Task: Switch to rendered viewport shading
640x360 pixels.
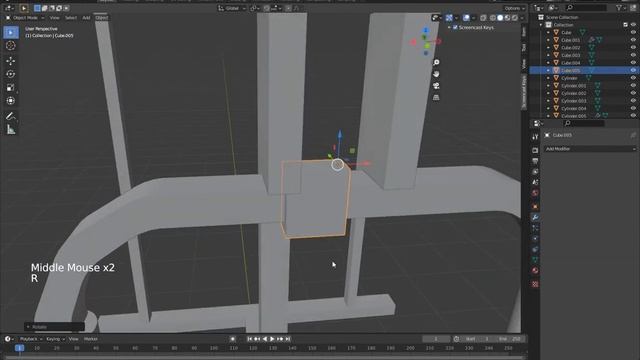Action: [x=515, y=18]
